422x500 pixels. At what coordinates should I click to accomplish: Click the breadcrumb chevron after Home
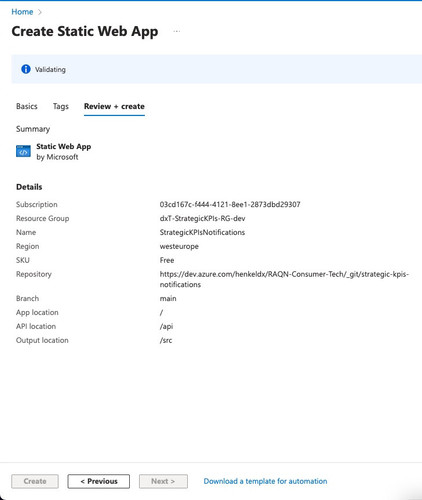point(40,12)
